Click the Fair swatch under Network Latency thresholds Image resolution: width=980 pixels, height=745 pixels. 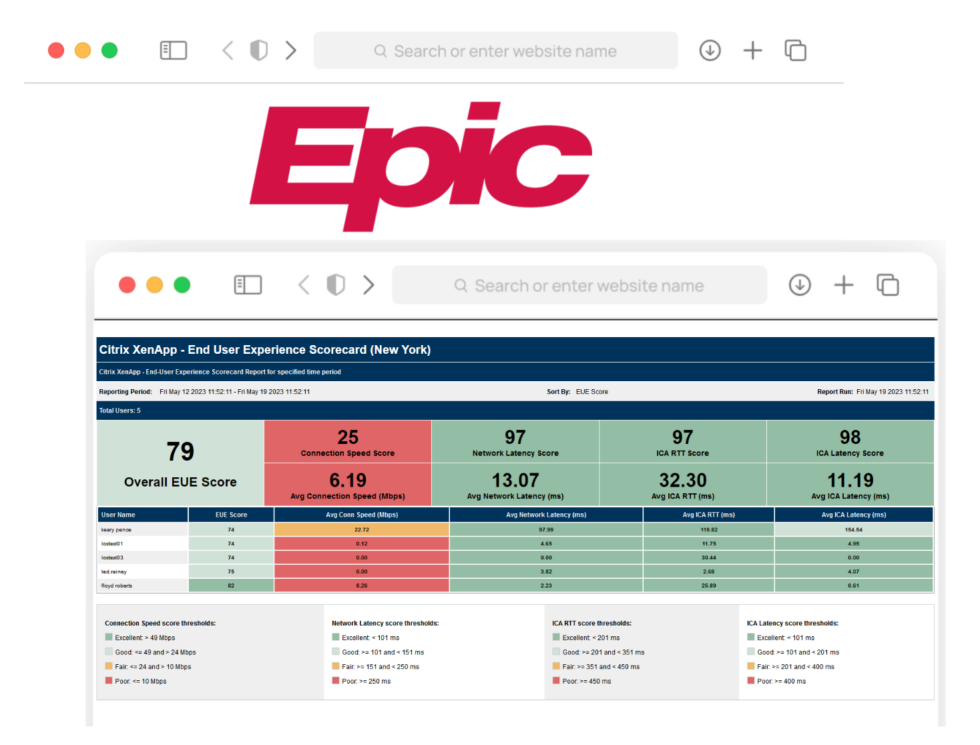(336, 666)
